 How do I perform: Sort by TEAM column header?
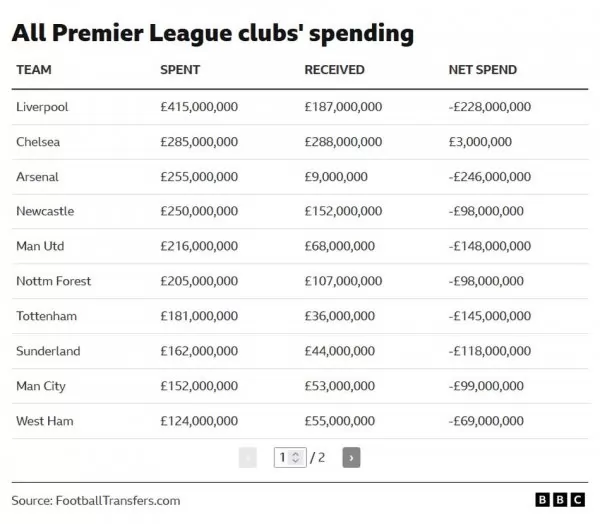34,70
